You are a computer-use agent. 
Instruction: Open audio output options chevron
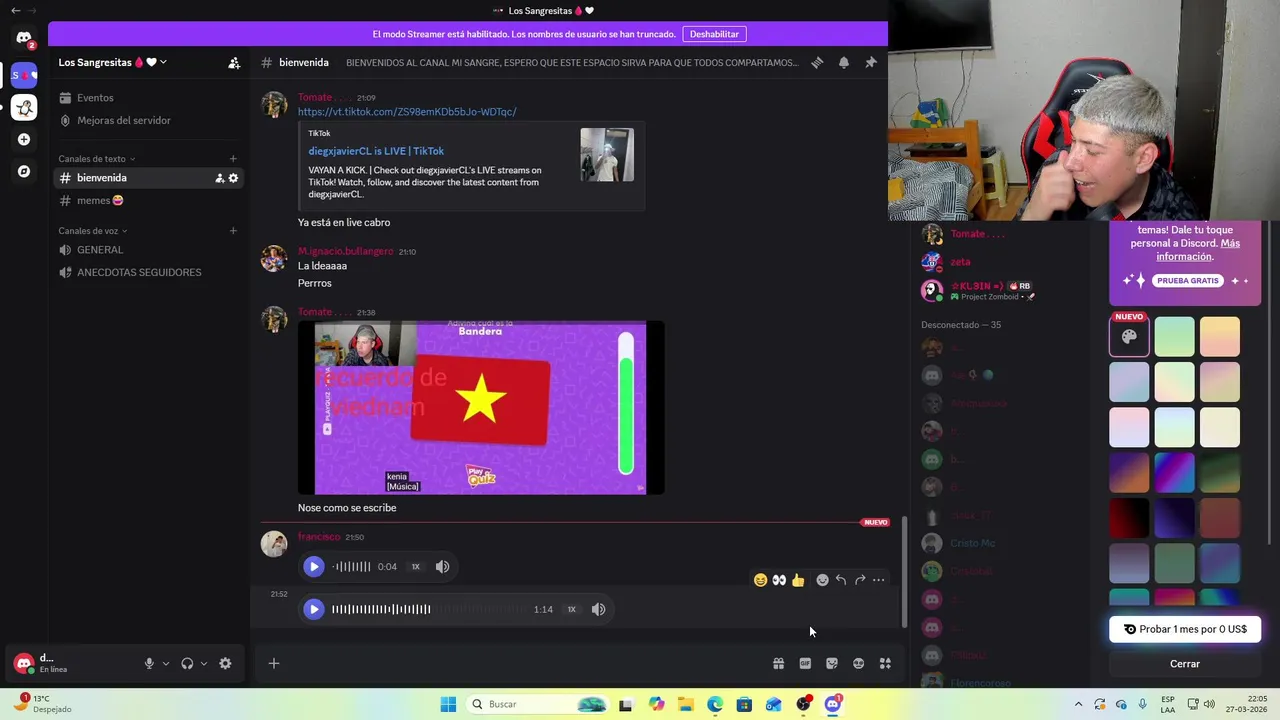[x=204, y=663]
